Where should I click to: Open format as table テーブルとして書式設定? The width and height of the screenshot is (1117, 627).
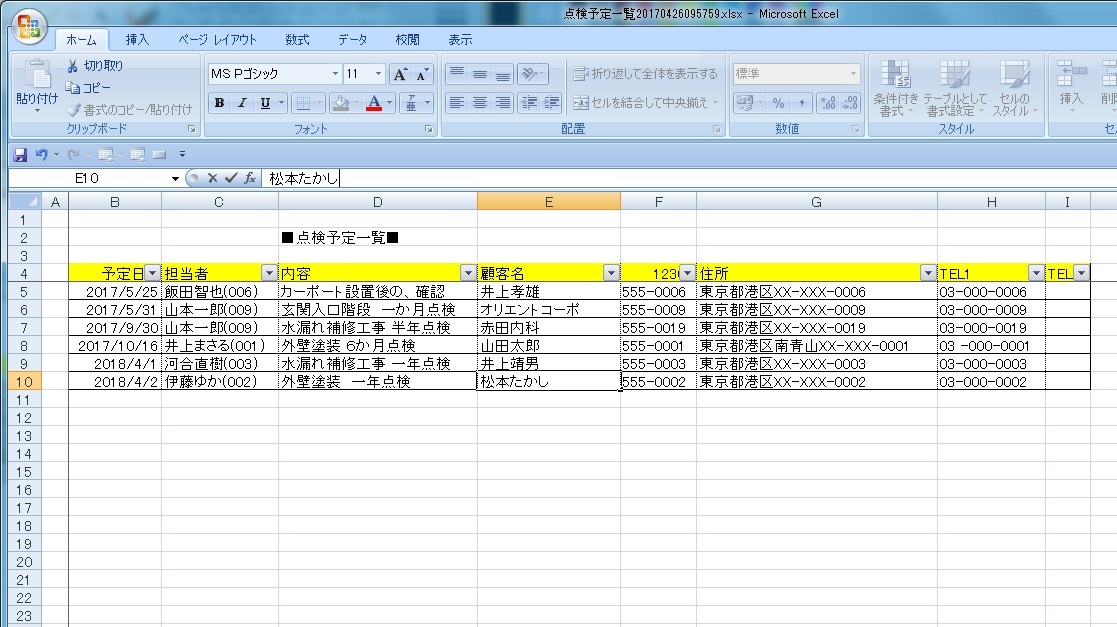(955, 88)
